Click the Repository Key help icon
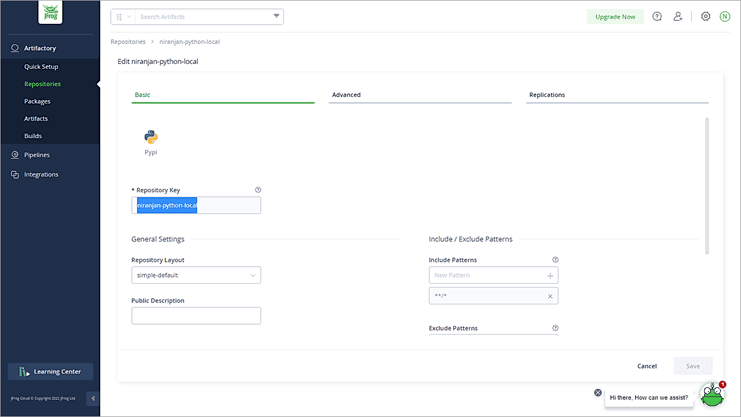 (x=258, y=189)
